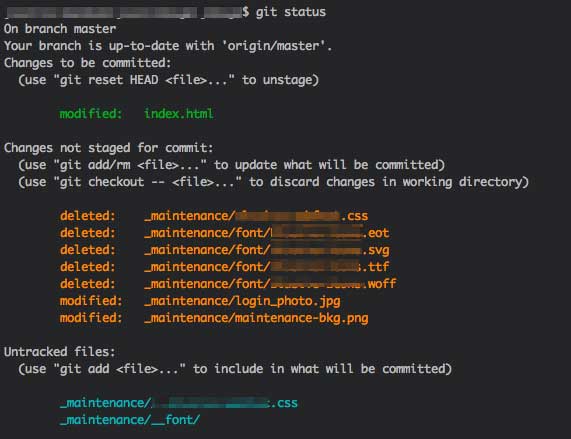This screenshot has height=439, width=571.
Task: Click the green 'modified:' label for index.html
Action: pyautogui.click(x=91, y=114)
